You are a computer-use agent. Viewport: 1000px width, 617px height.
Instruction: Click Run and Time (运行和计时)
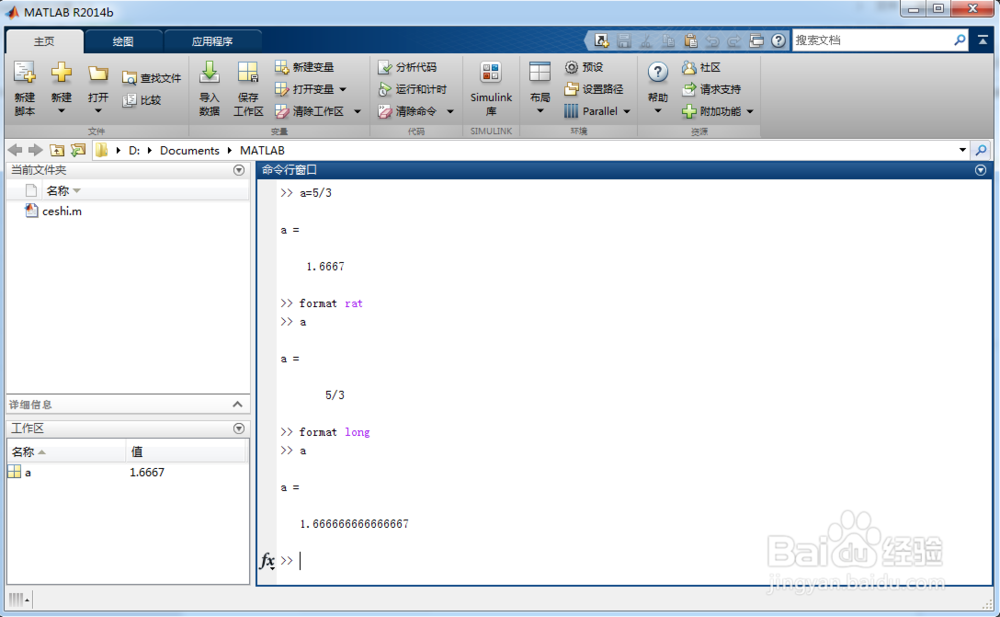[x=413, y=89]
